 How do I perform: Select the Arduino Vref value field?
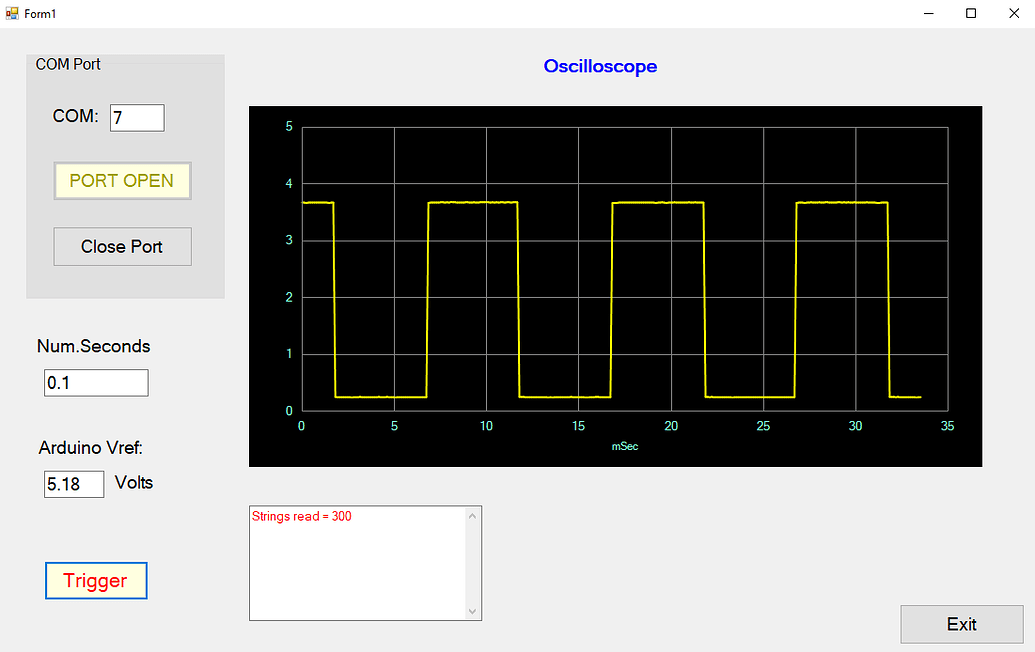(x=73, y=484)
